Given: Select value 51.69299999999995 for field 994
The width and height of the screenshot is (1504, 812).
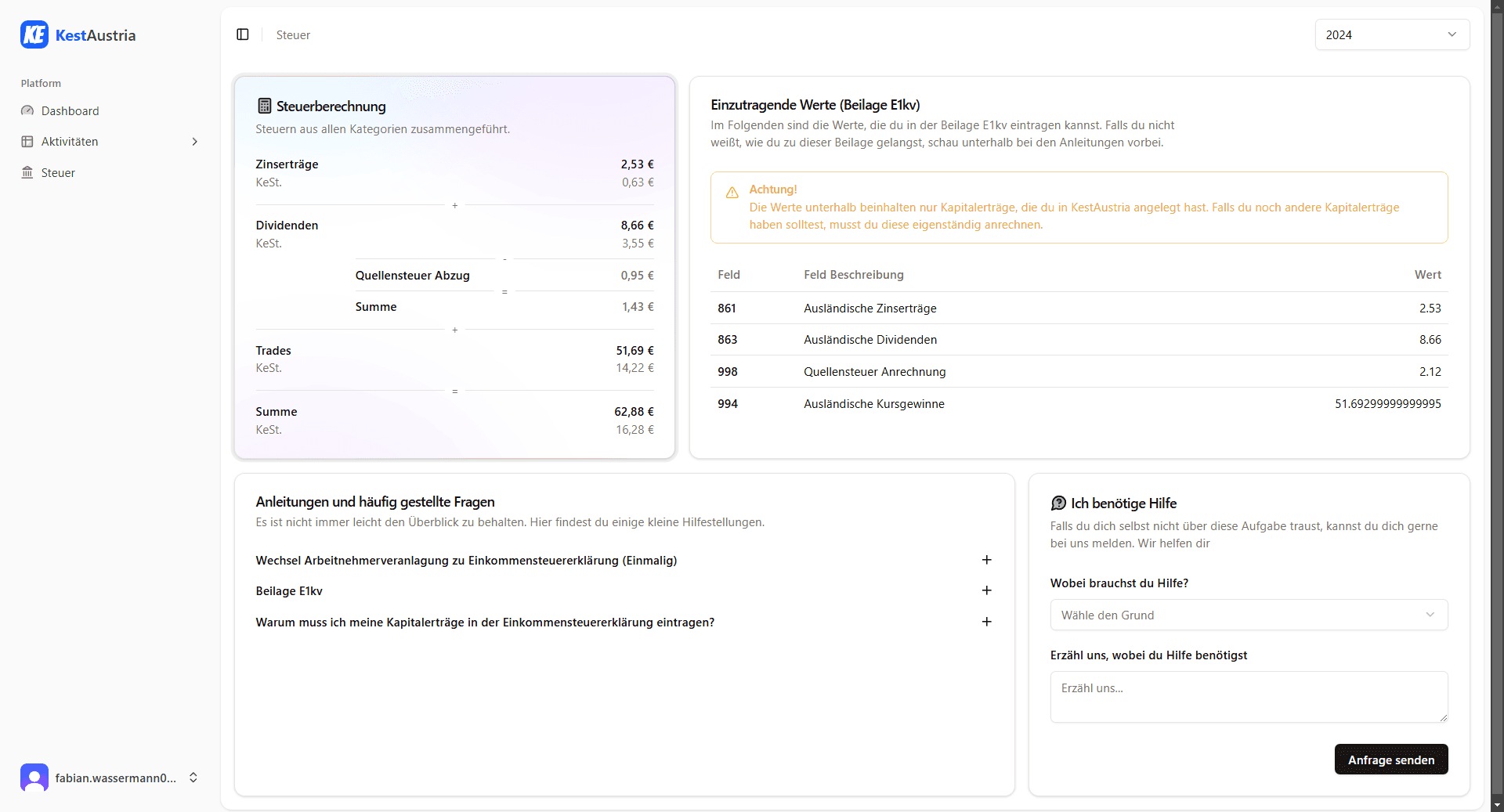Looking at the screenshot, I should 1388,404.
